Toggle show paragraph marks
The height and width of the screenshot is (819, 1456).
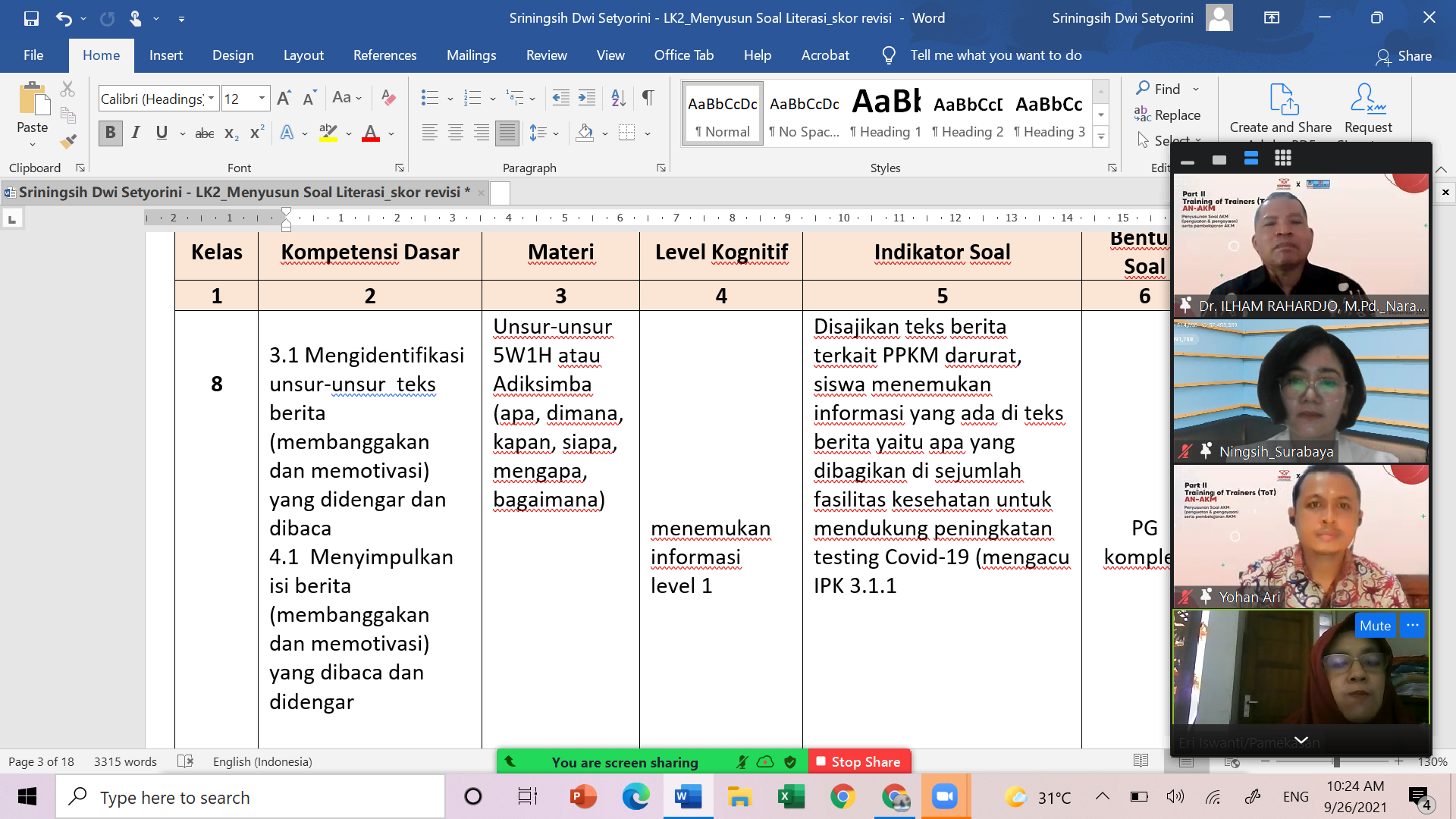(648, 98)
